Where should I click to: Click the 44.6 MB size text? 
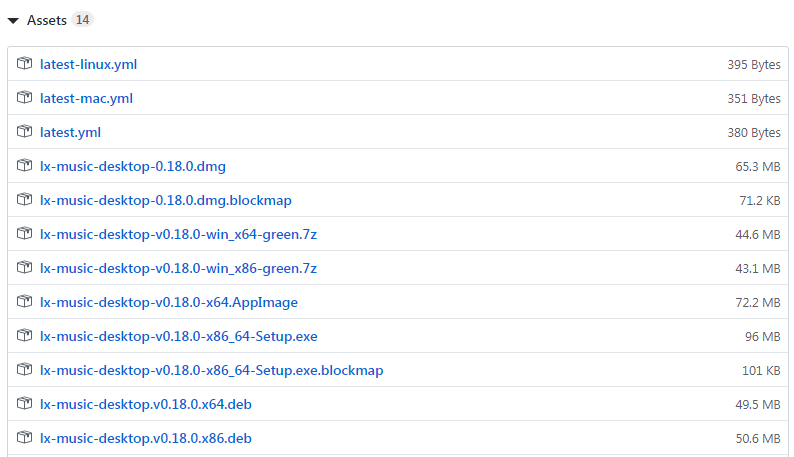click(x=758, y=235)
